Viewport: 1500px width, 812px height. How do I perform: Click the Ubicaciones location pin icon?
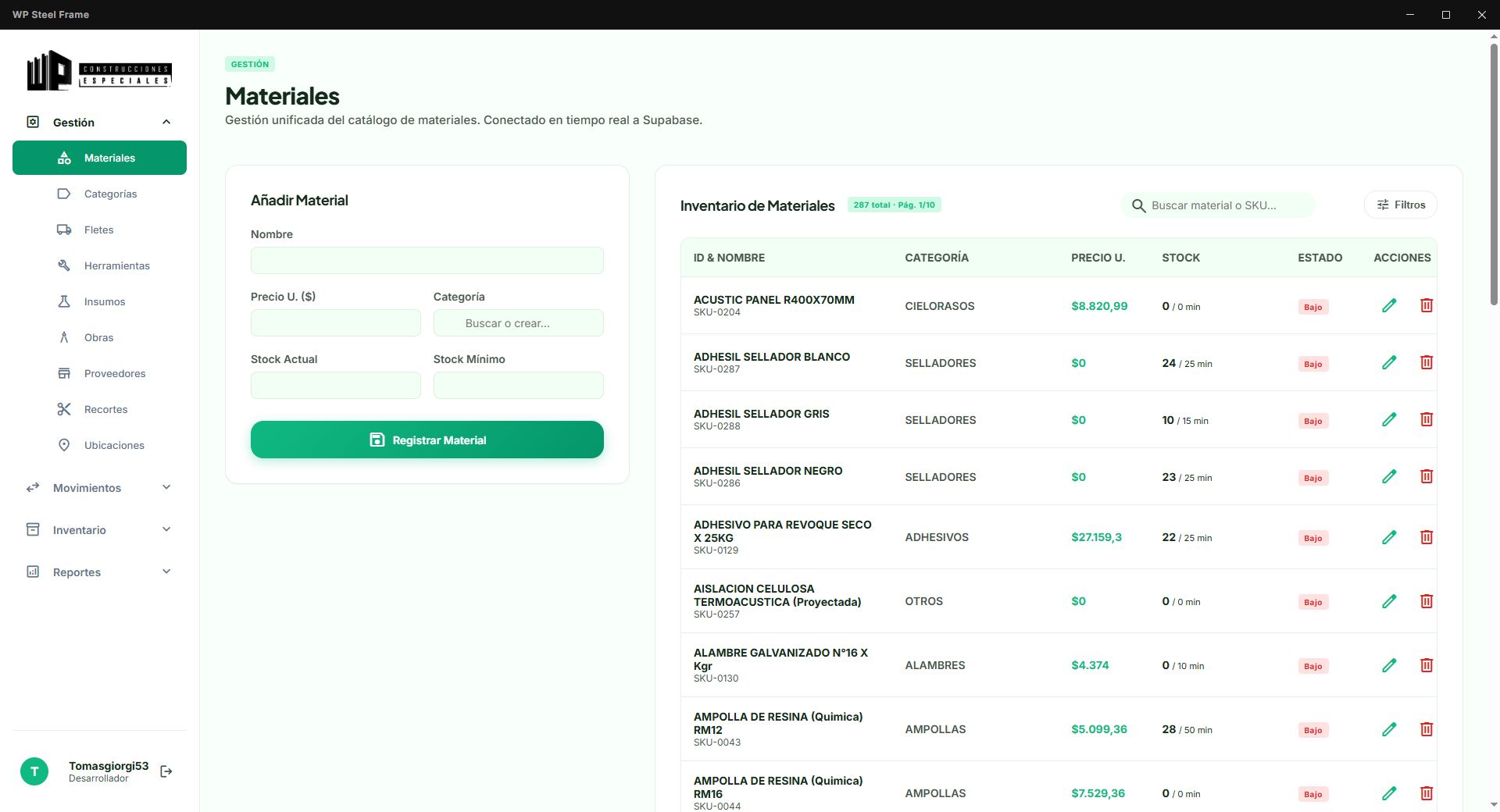coord(64,445)
